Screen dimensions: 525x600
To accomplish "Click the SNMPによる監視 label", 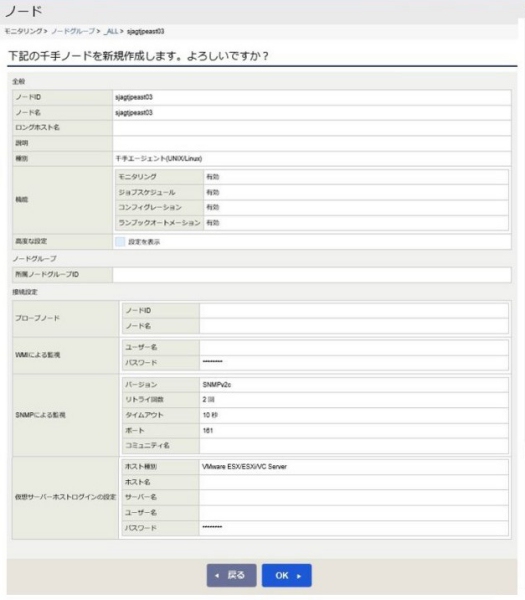I will (40, 415).
